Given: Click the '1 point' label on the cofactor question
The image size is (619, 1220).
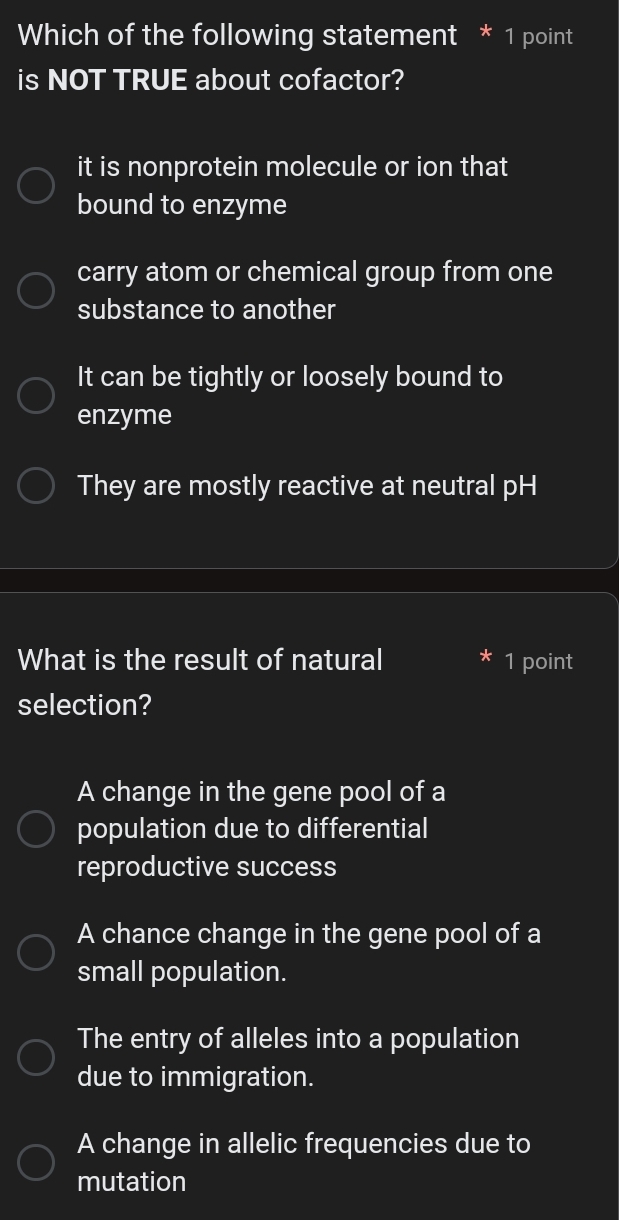Looking at the screenshot, I should click(540, 36).
